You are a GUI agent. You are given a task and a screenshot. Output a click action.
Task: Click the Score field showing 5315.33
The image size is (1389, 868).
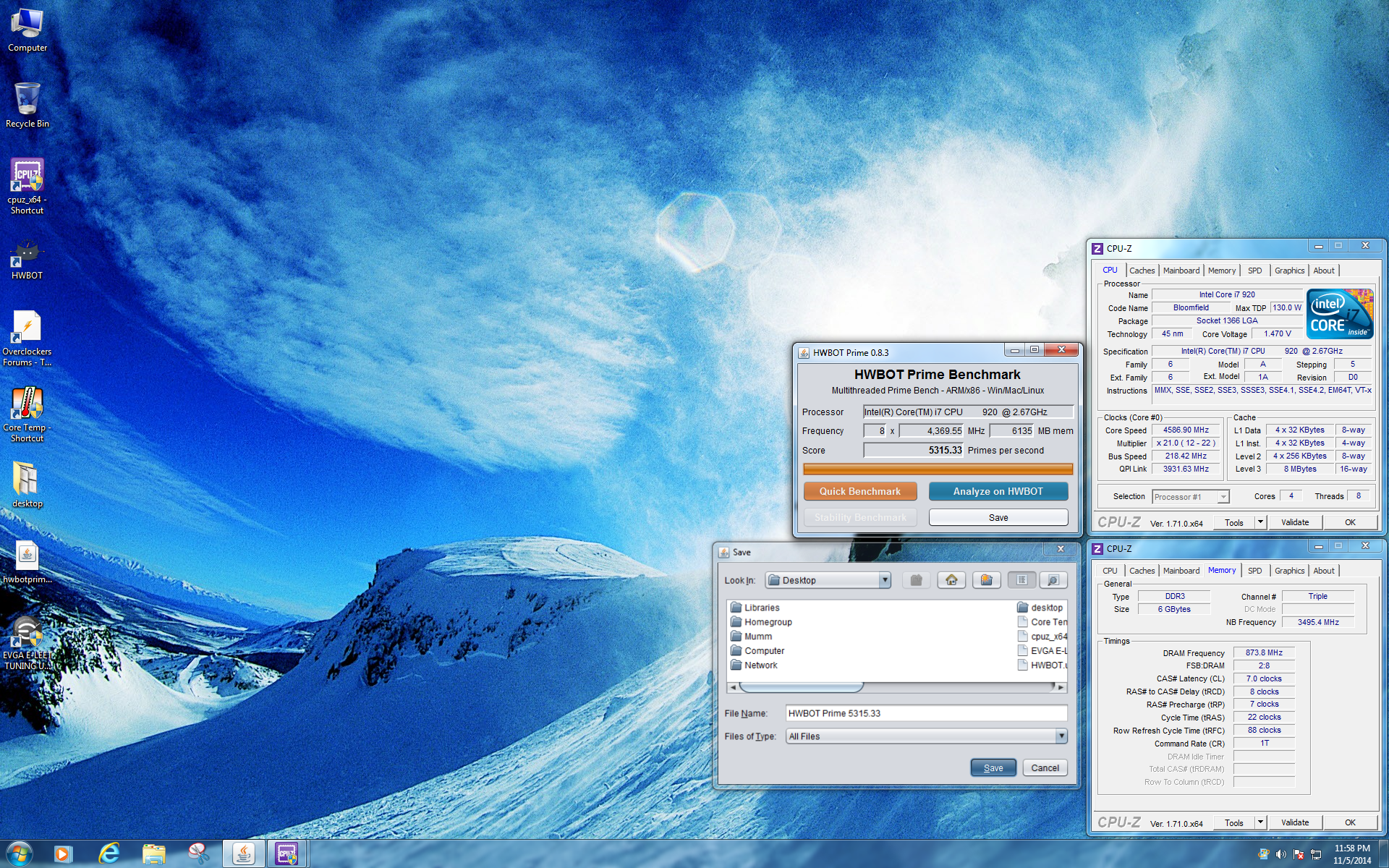click(x=914, y=450)
